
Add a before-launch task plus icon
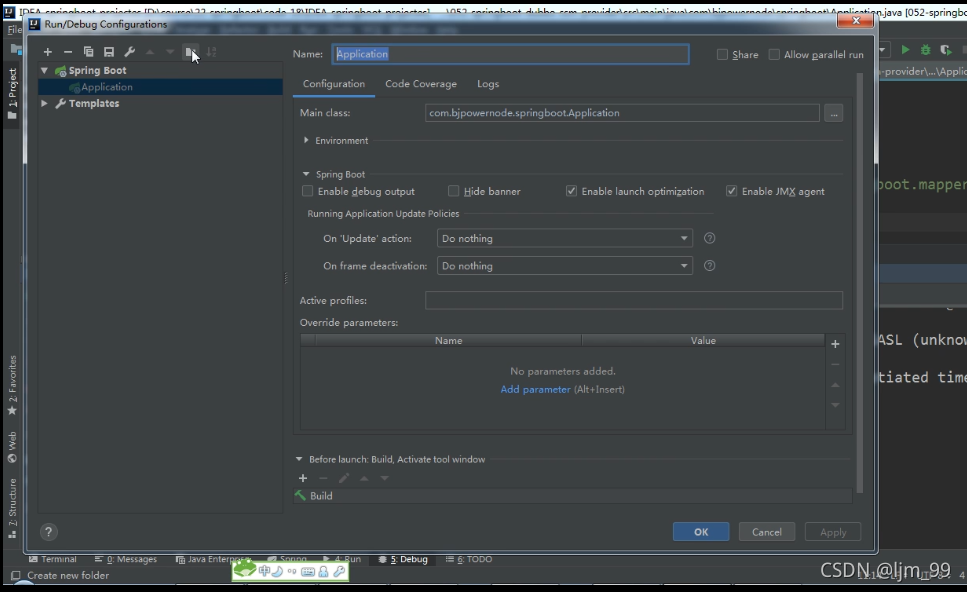point(303,478)
